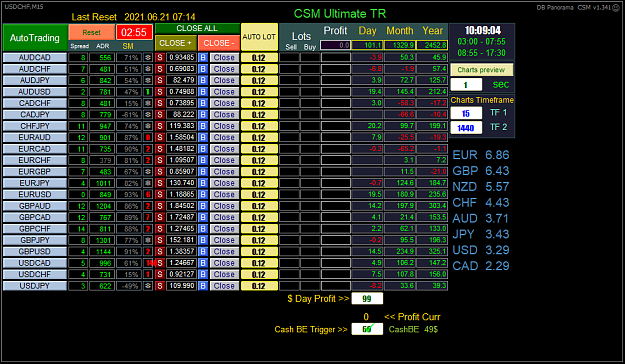
Task: Click the Reset button
Action: (x=92, y=32)
